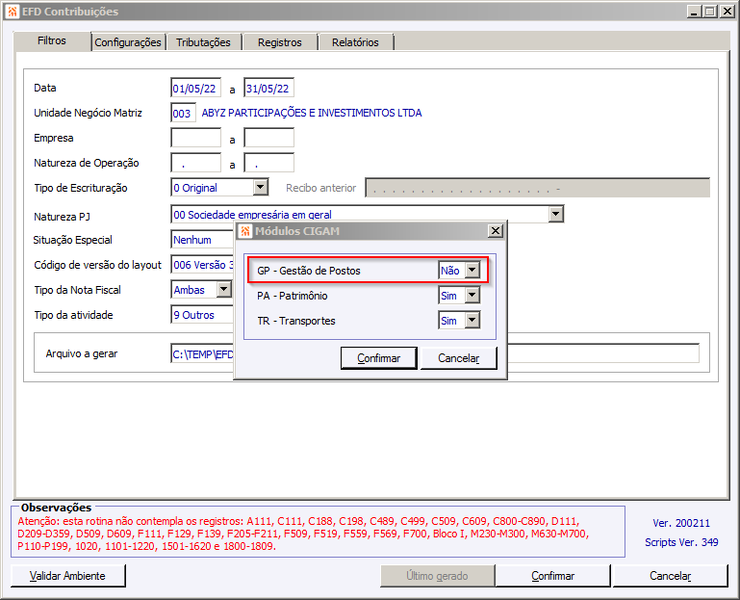The height and width of the screenshot is (600, 740).
Task: Click Cancelar in EFD Contribuições window
Action: tap(670, 576)
